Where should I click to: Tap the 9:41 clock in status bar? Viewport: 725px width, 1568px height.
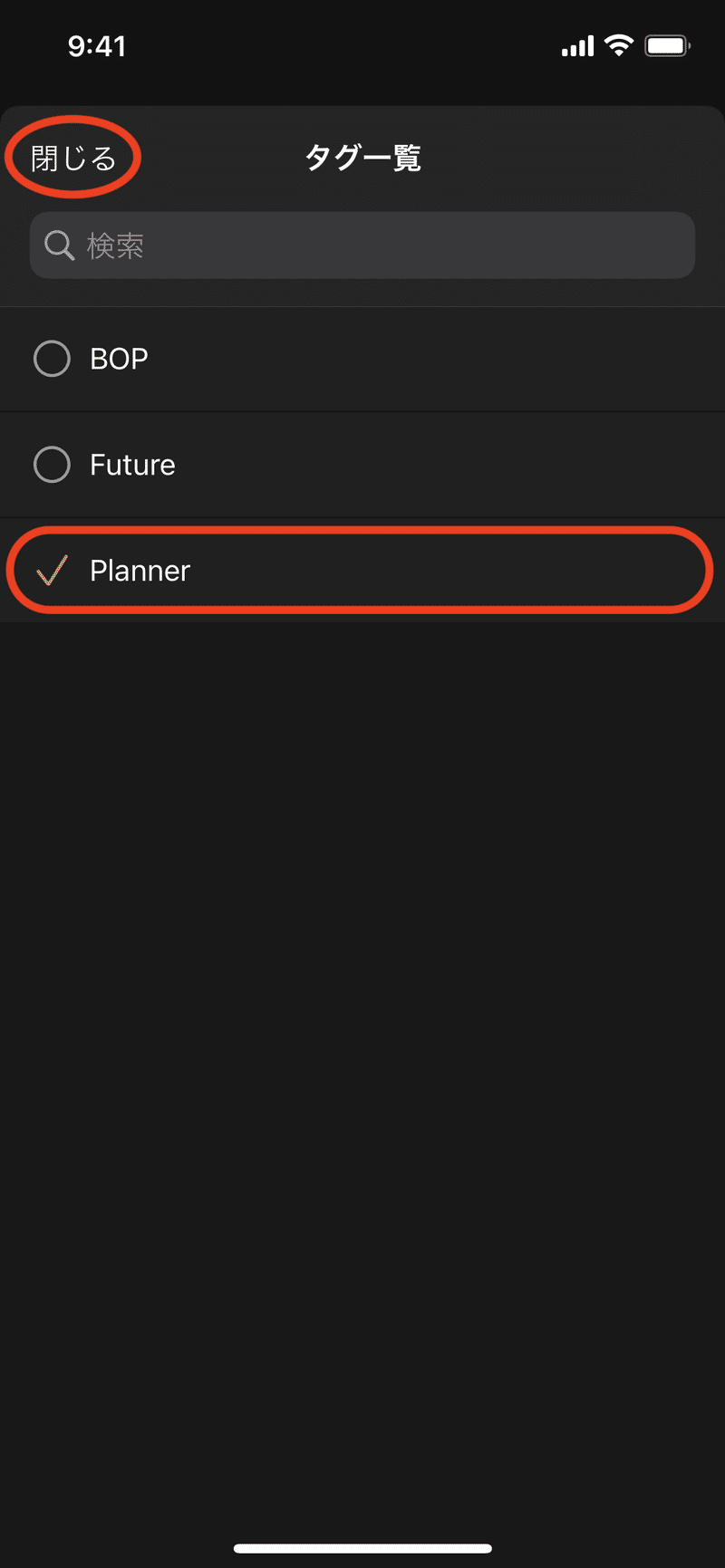97,46
